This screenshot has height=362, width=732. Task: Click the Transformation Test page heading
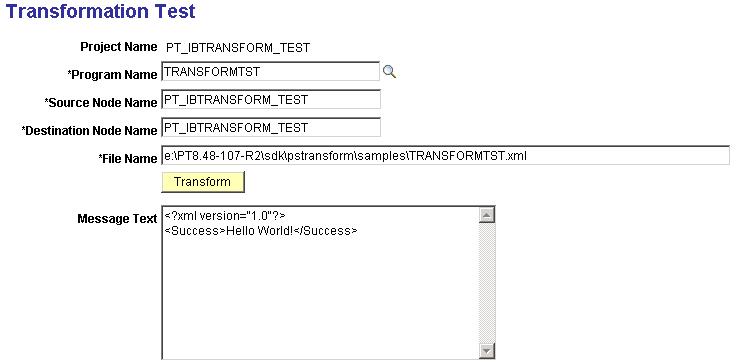[x=100, y=11]
